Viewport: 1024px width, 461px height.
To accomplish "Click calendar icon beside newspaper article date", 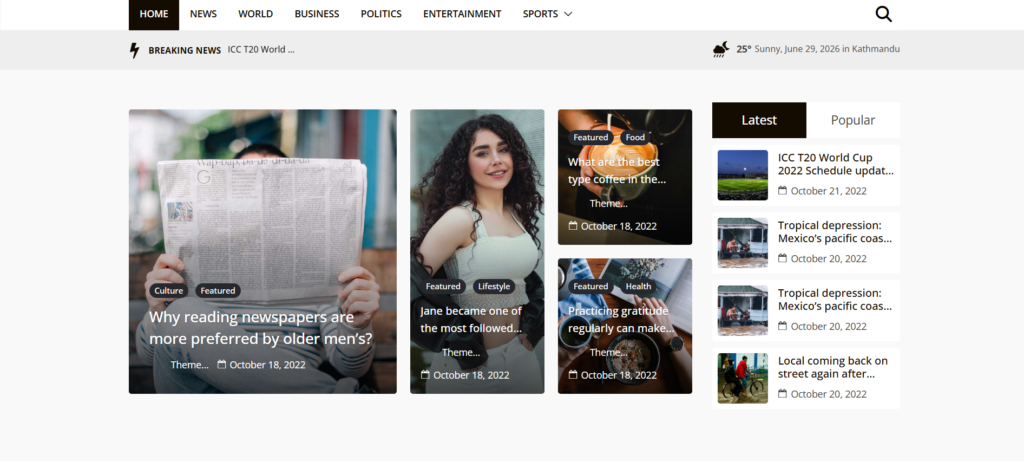I will [221, 364].
